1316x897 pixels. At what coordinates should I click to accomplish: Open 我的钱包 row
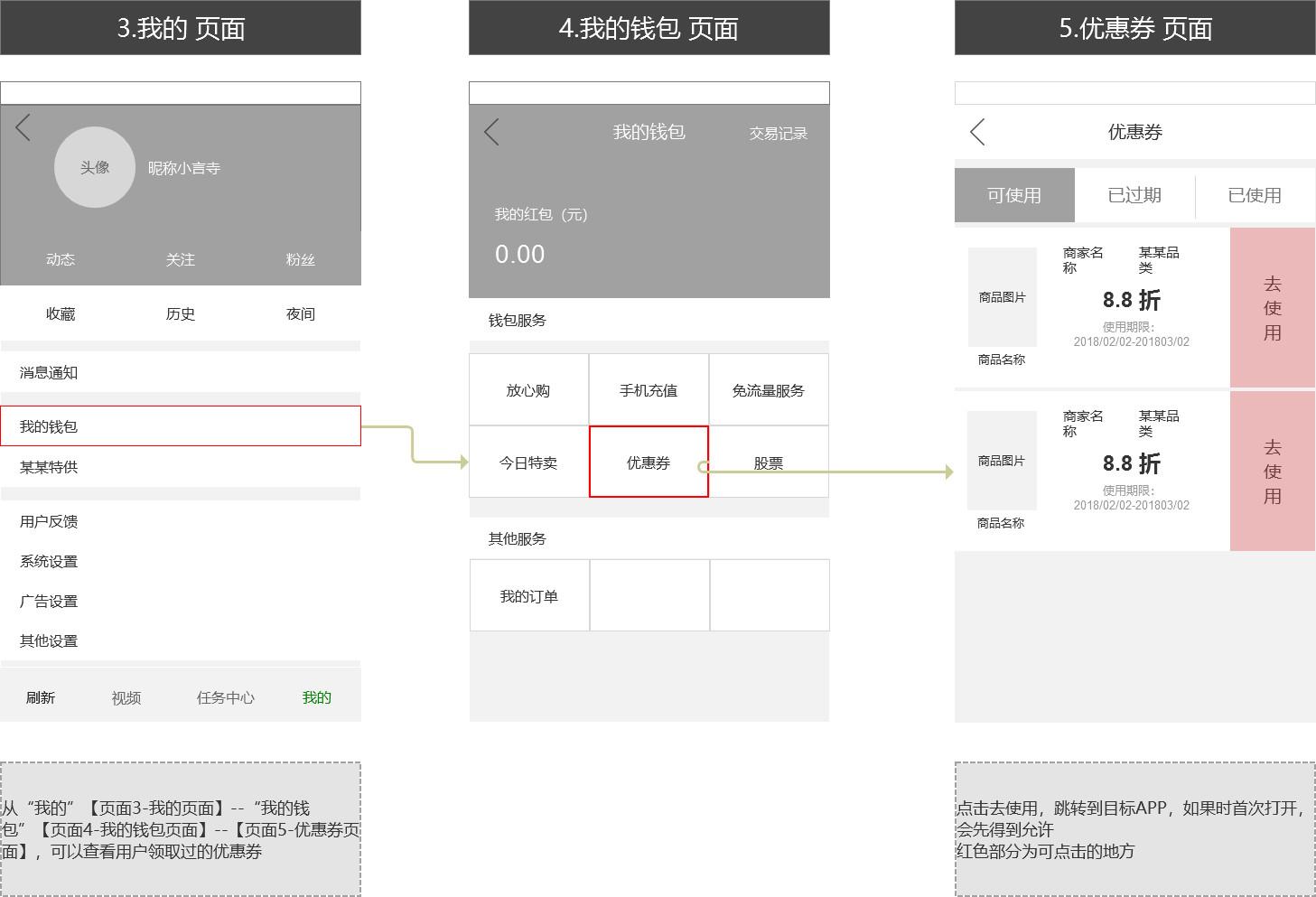181,425
